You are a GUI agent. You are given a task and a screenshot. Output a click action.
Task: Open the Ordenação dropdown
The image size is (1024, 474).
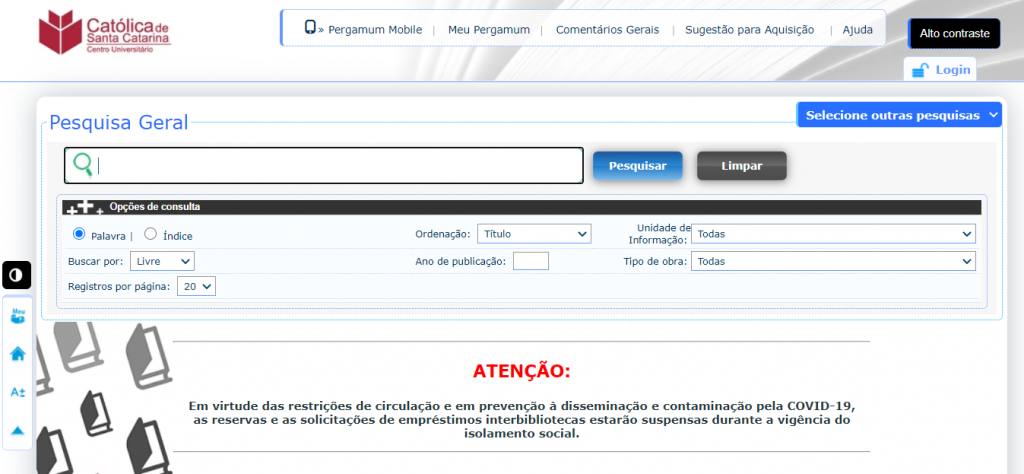pyautogui.click(x=534, y=234)
